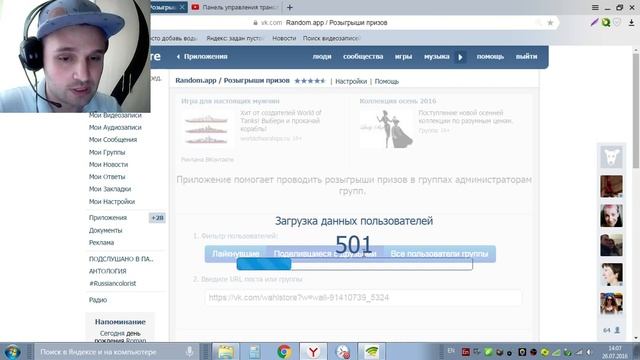Open помощь in VK header
This screenshot has height=360, width=640.
tap(490, 56)
